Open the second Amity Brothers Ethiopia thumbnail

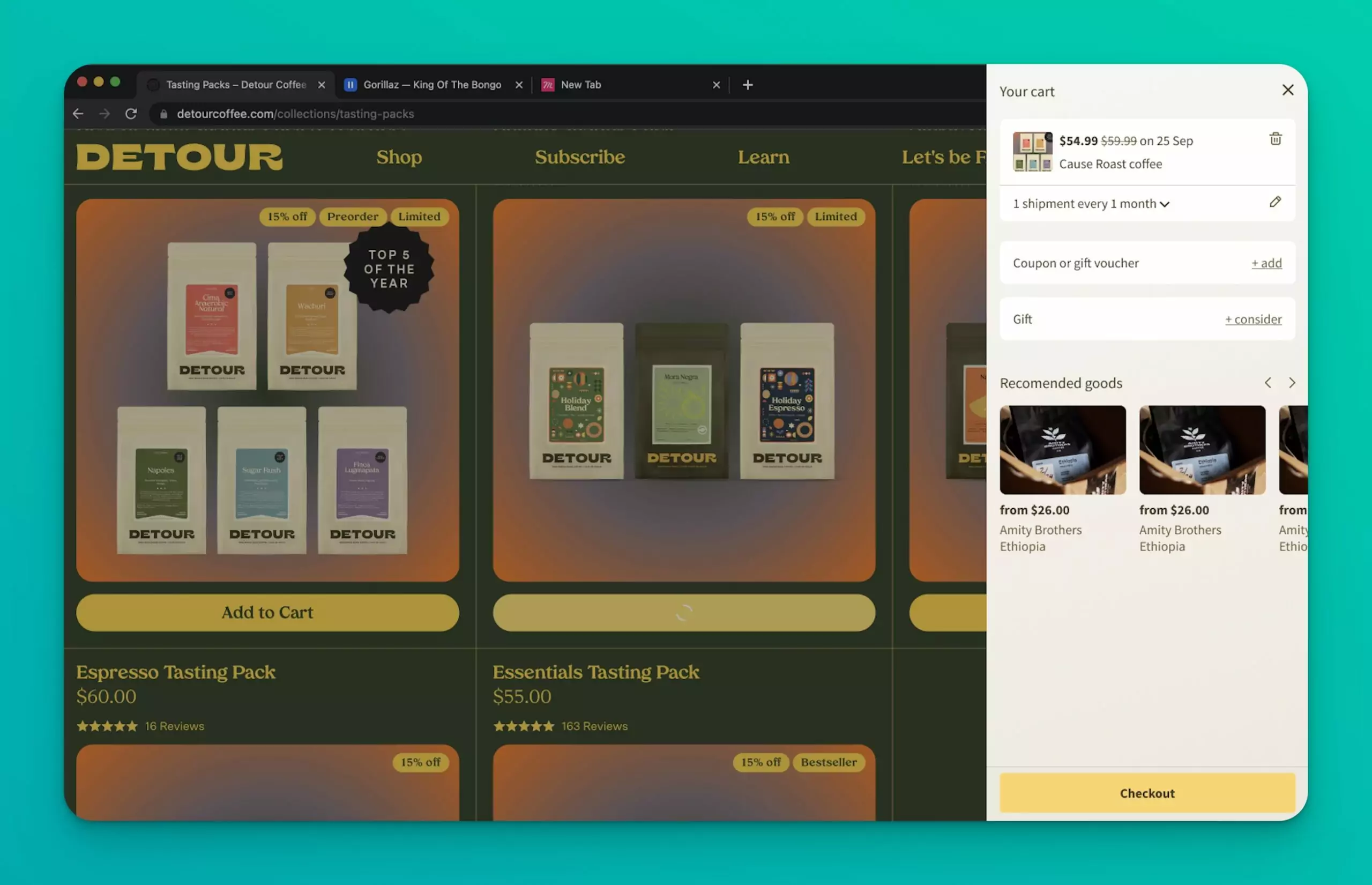(x=1202, y=450)
